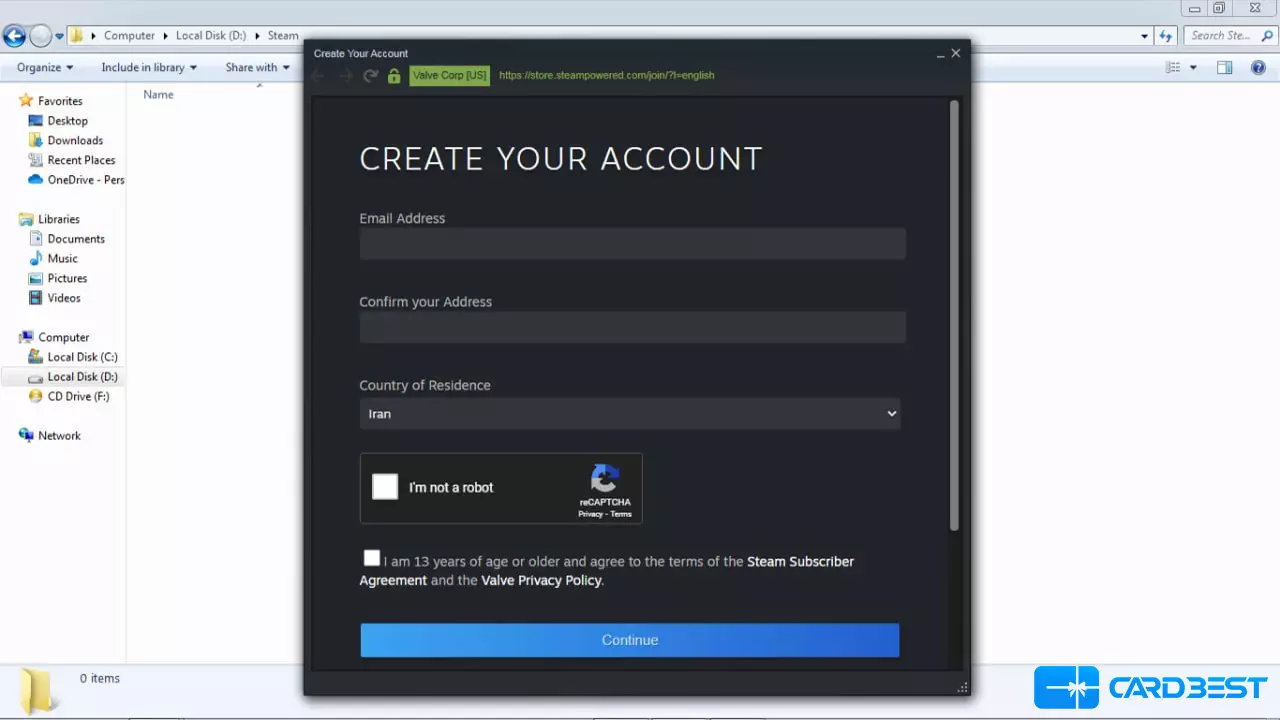Click the Email Address input field

pos(632,243)
